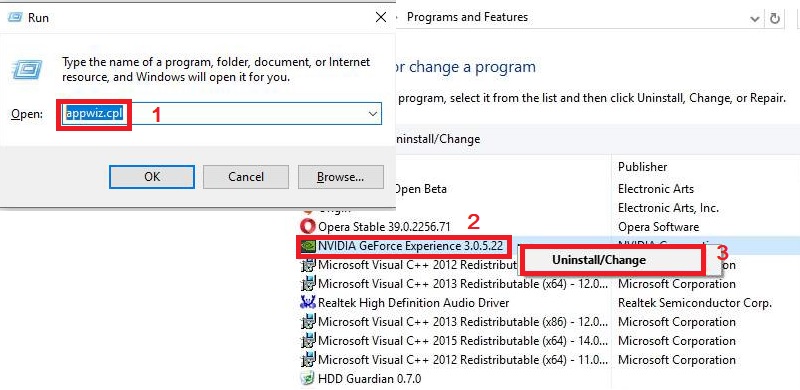
Task: Click Opera Software publisher cell
Action: coord(658,227)
